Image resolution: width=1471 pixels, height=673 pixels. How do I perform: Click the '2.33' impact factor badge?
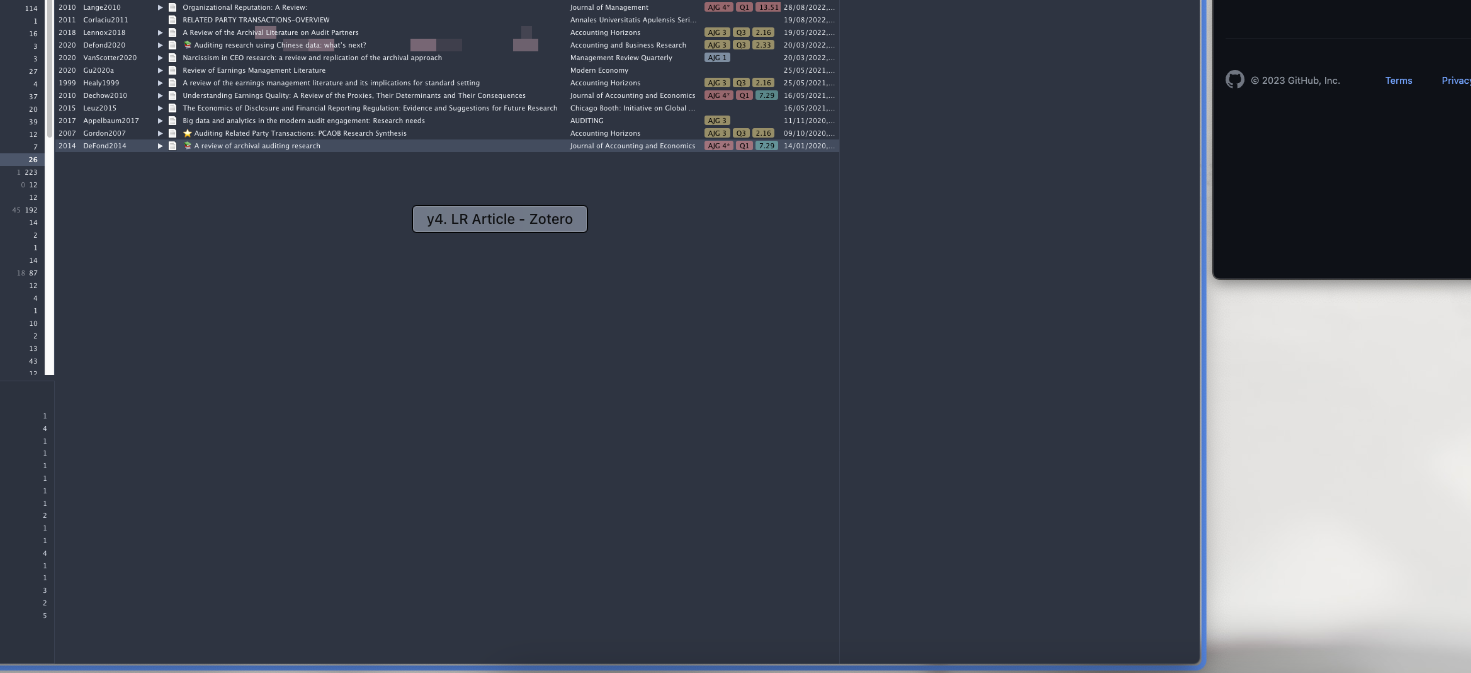pos(763,45)
